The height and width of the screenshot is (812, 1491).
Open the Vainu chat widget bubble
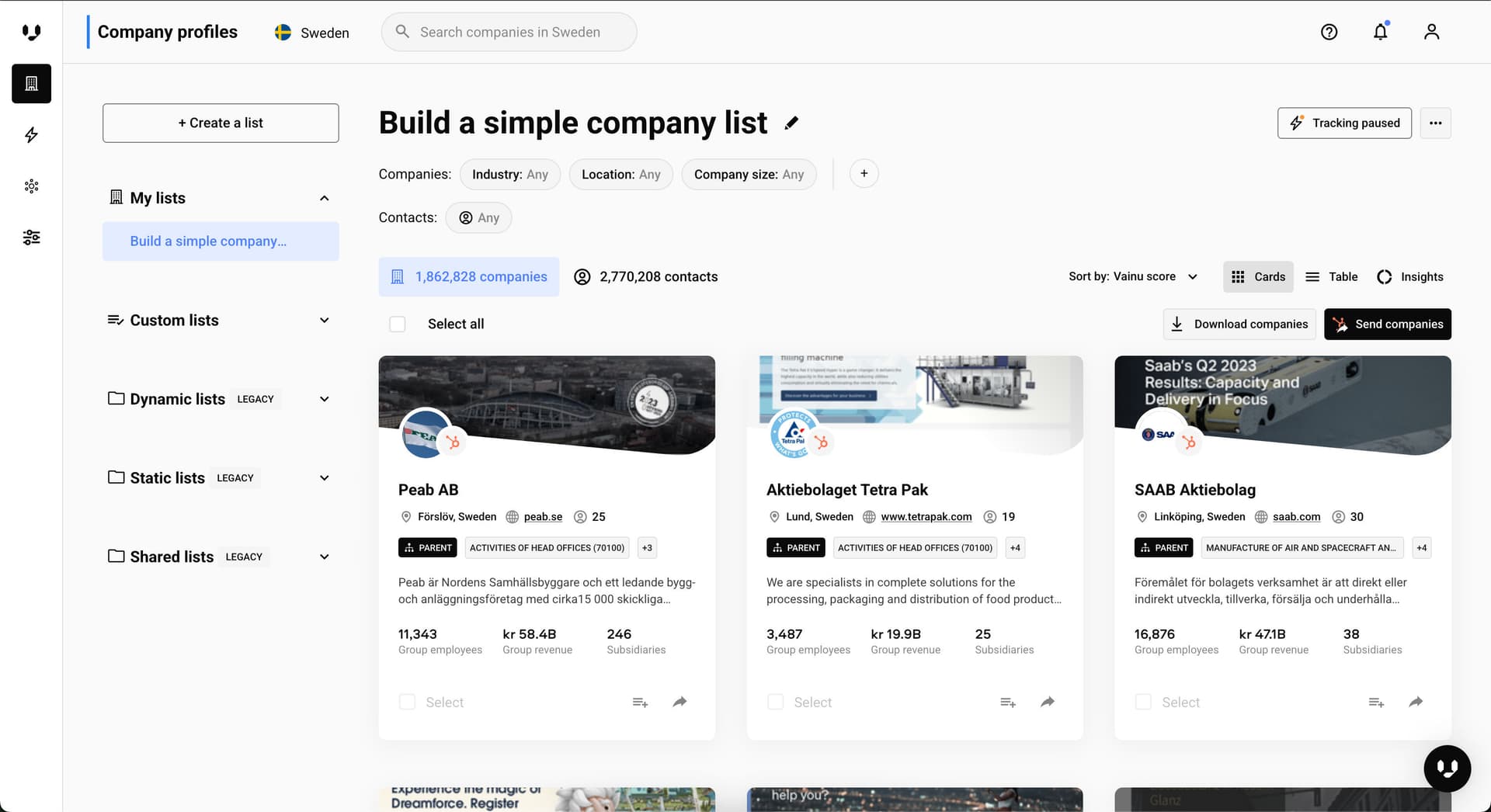tap(1447, 769)
